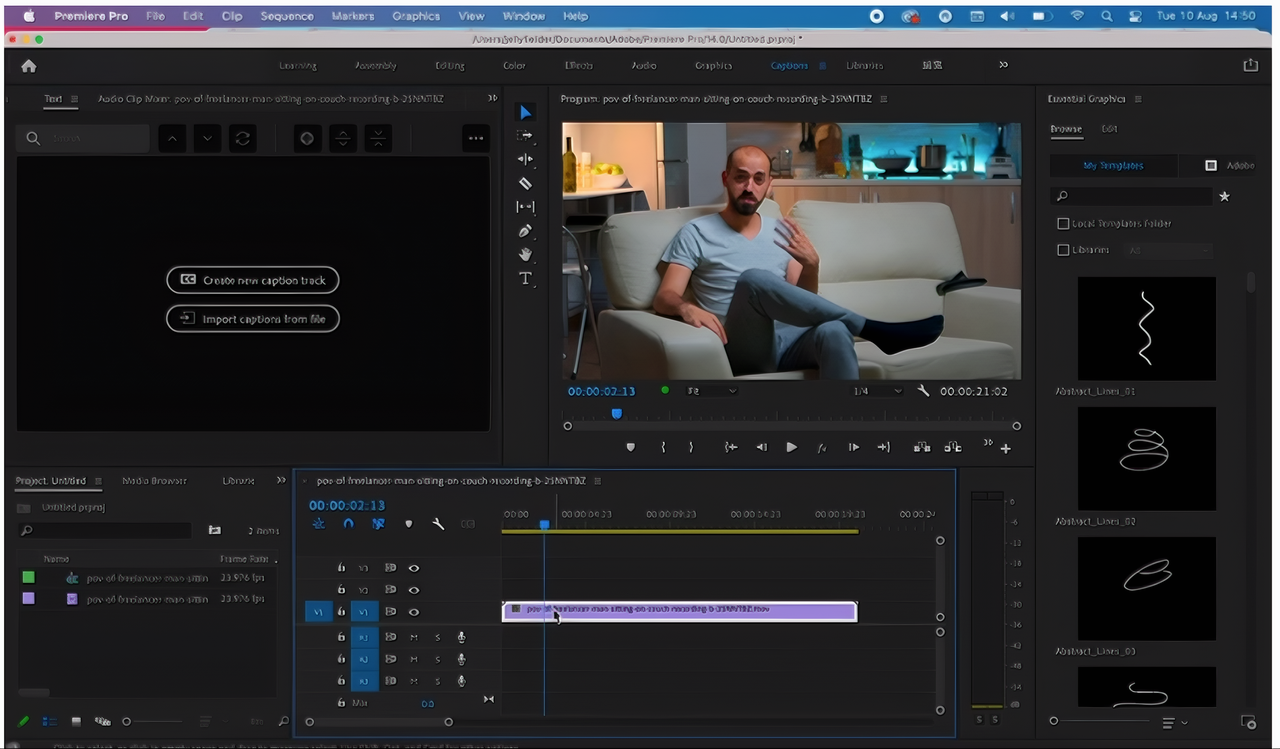Open the playback resolution dropdown set to 1/4
The width and height of the screenshot is (1280, 749).
pos(878,390)
